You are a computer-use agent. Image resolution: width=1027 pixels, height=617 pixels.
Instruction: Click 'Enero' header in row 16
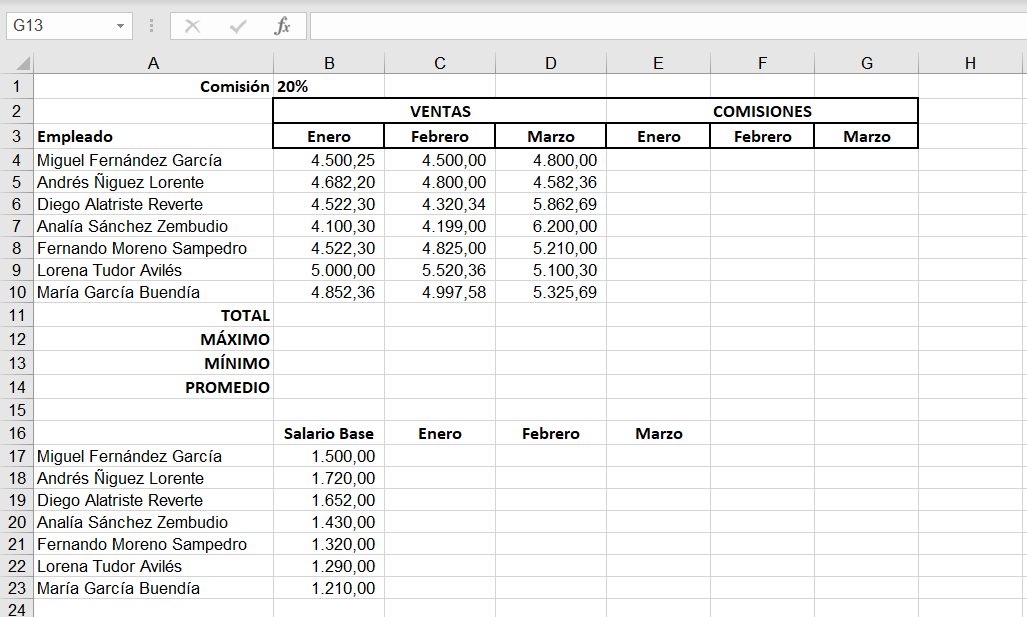pyautogui.click(x=440, y=434)
